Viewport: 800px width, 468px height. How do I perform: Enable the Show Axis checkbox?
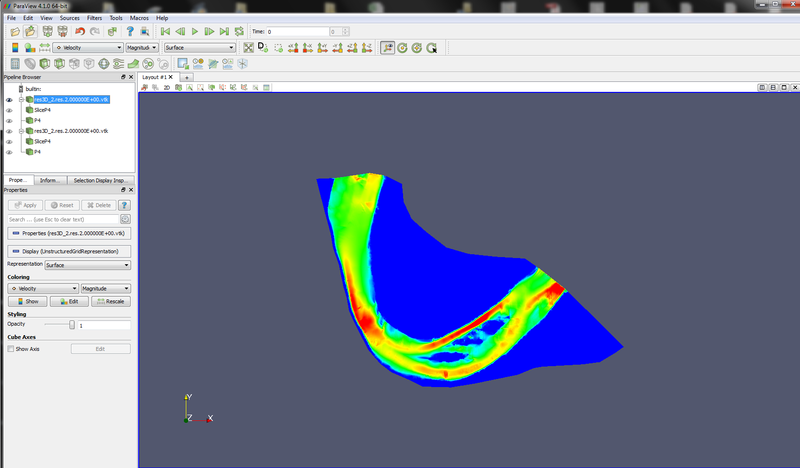click(x=11, y=349)
